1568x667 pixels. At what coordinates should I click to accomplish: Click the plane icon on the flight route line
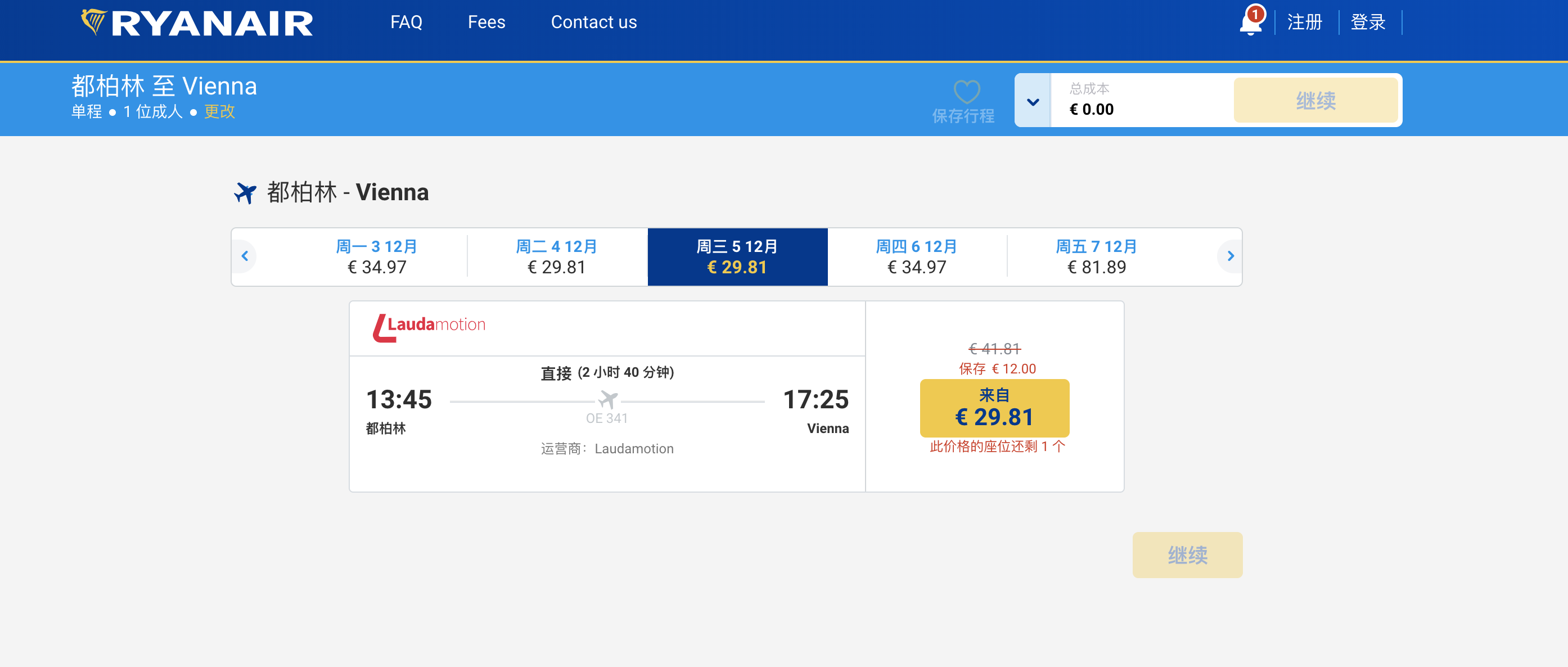click(607, 400)
